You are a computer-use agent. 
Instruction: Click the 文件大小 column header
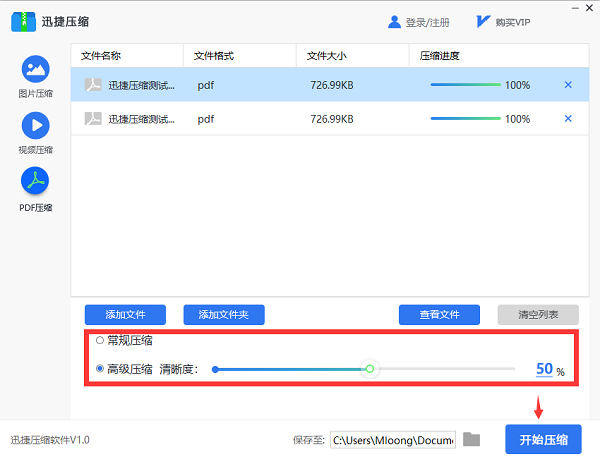pyautogui.click(x=328, y=55)
